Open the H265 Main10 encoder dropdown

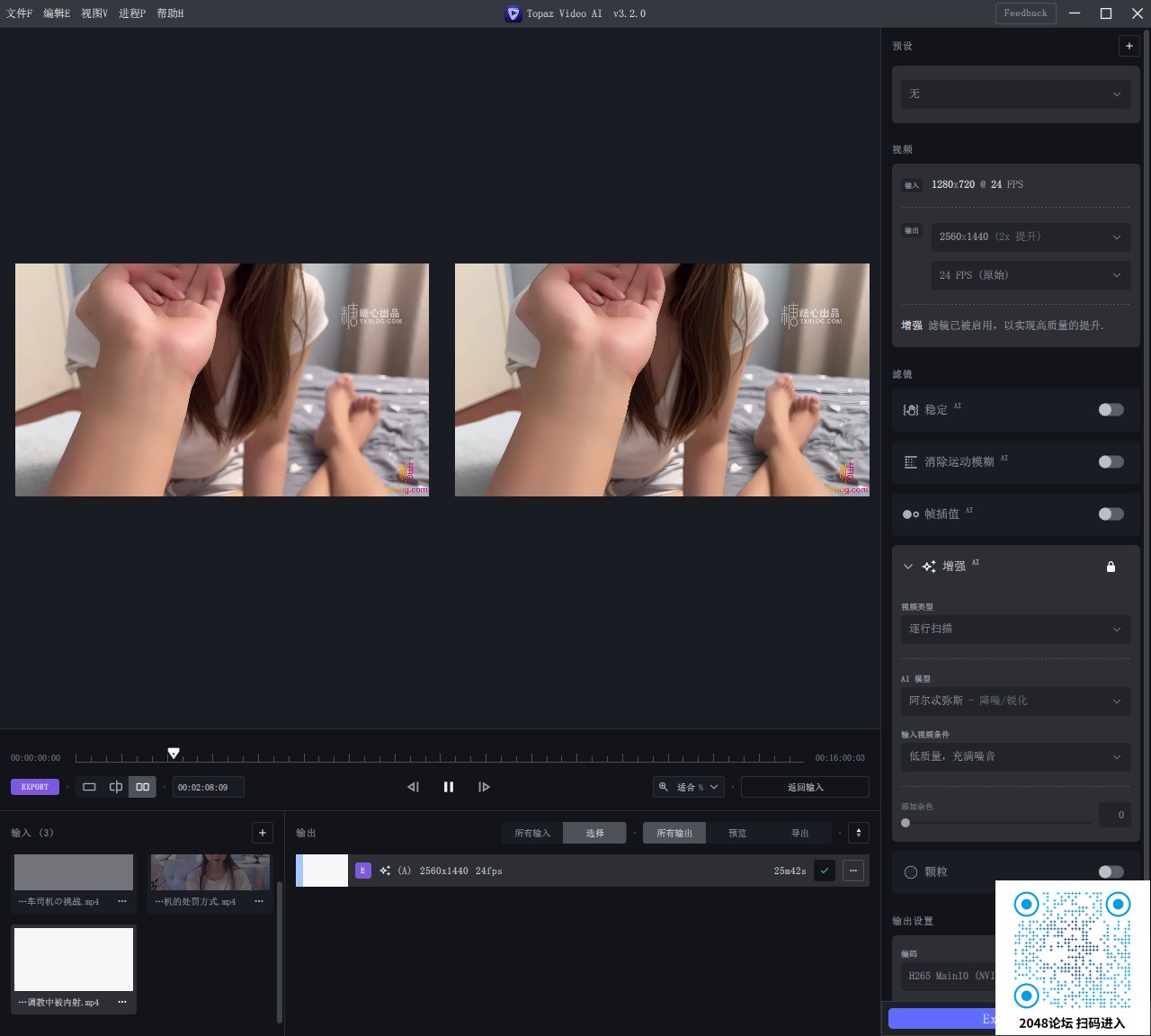pos(949,976)
